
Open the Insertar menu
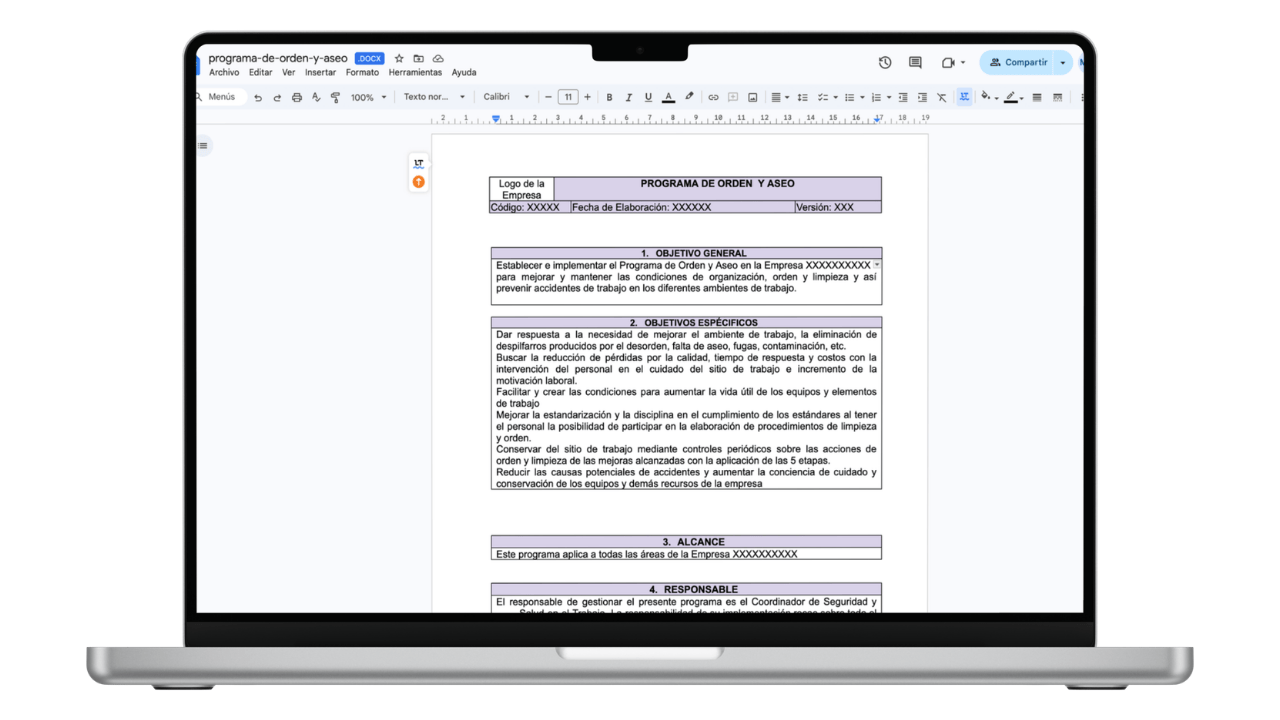[320, 72]
